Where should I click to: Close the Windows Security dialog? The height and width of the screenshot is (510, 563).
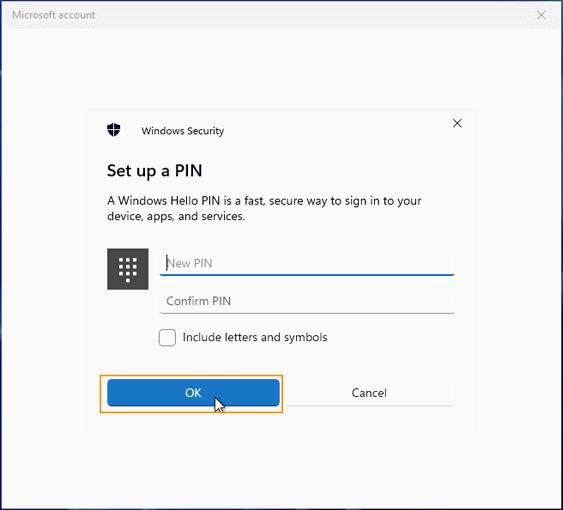(x=457, y=123)
